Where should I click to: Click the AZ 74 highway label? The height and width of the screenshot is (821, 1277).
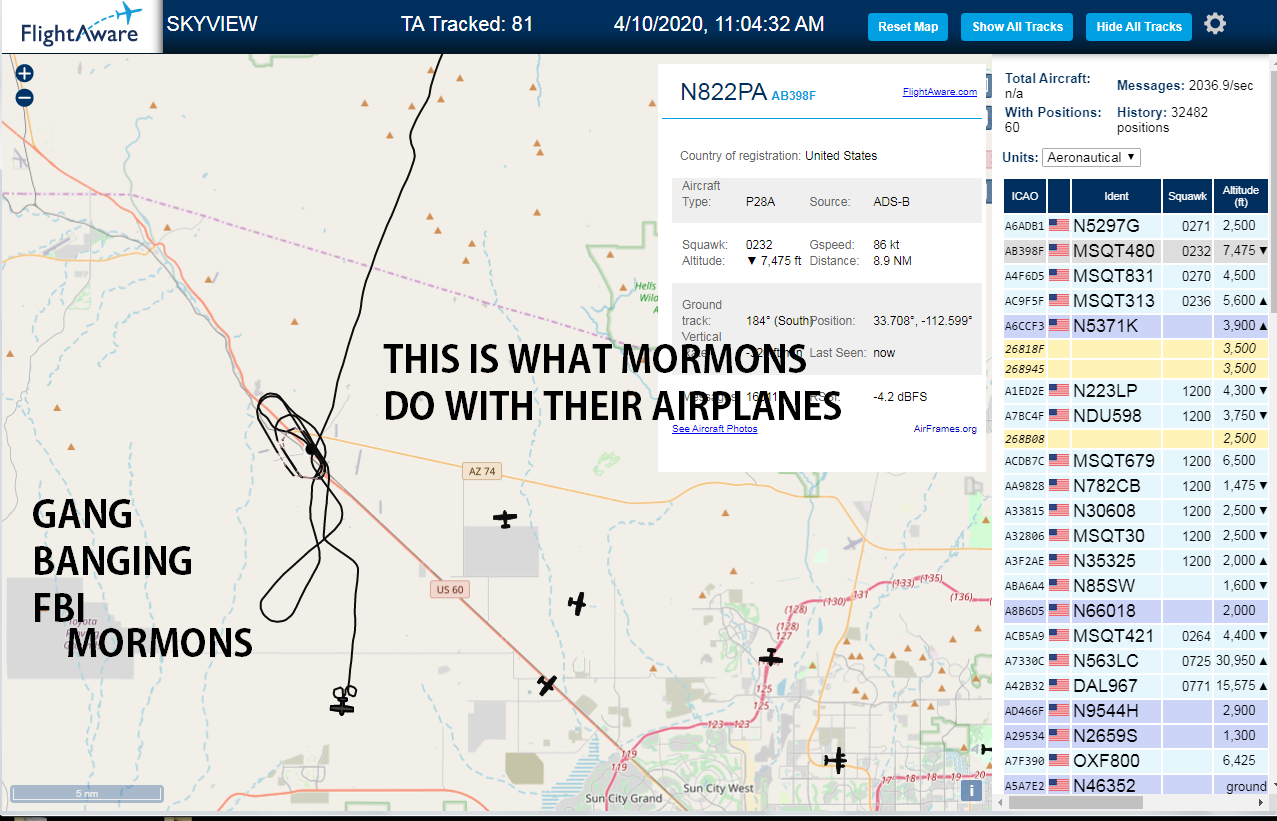[x=480, y=471]
